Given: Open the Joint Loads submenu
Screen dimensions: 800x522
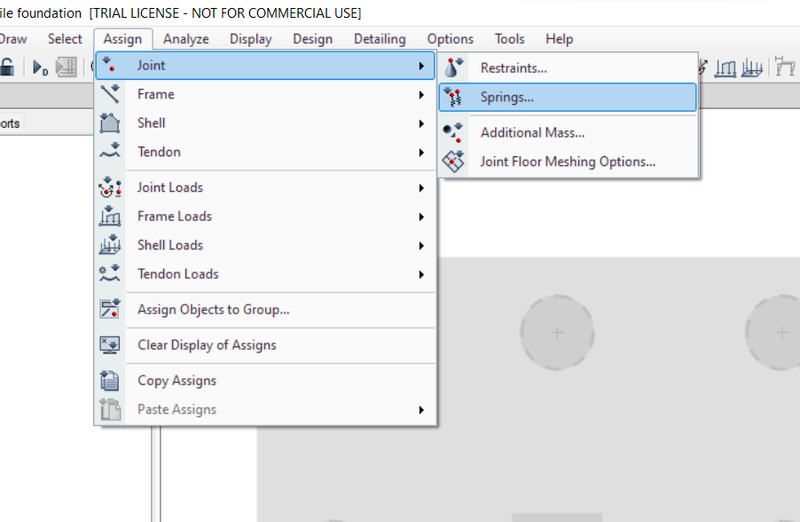Looking at the screenshot, I should coord(265,188).
